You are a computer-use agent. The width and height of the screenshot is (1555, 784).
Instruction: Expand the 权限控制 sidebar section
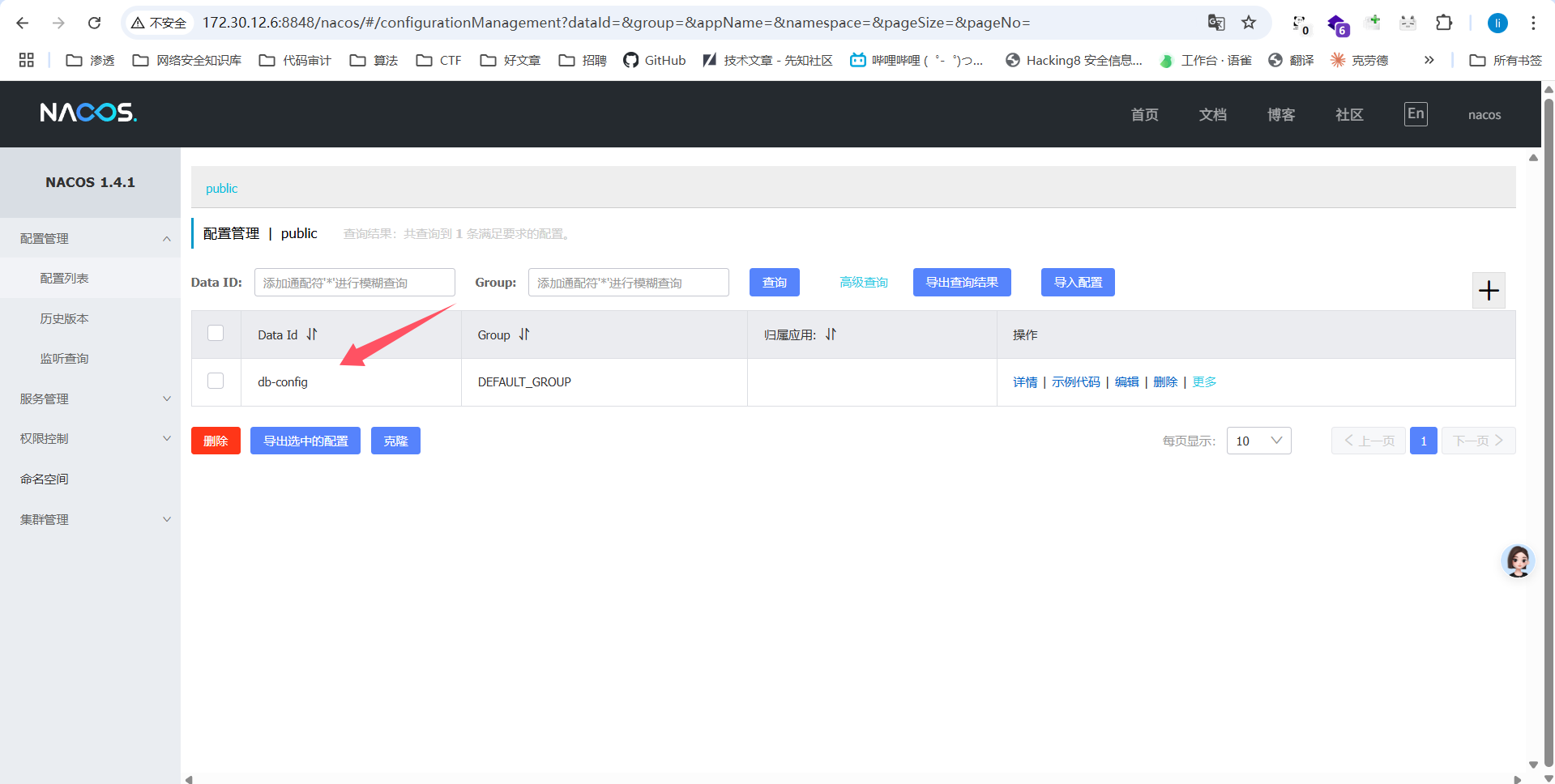click(90, 438)
